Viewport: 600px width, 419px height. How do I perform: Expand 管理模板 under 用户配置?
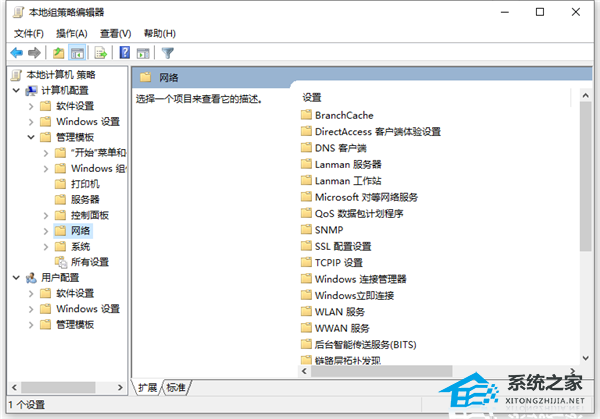[31, 325]
